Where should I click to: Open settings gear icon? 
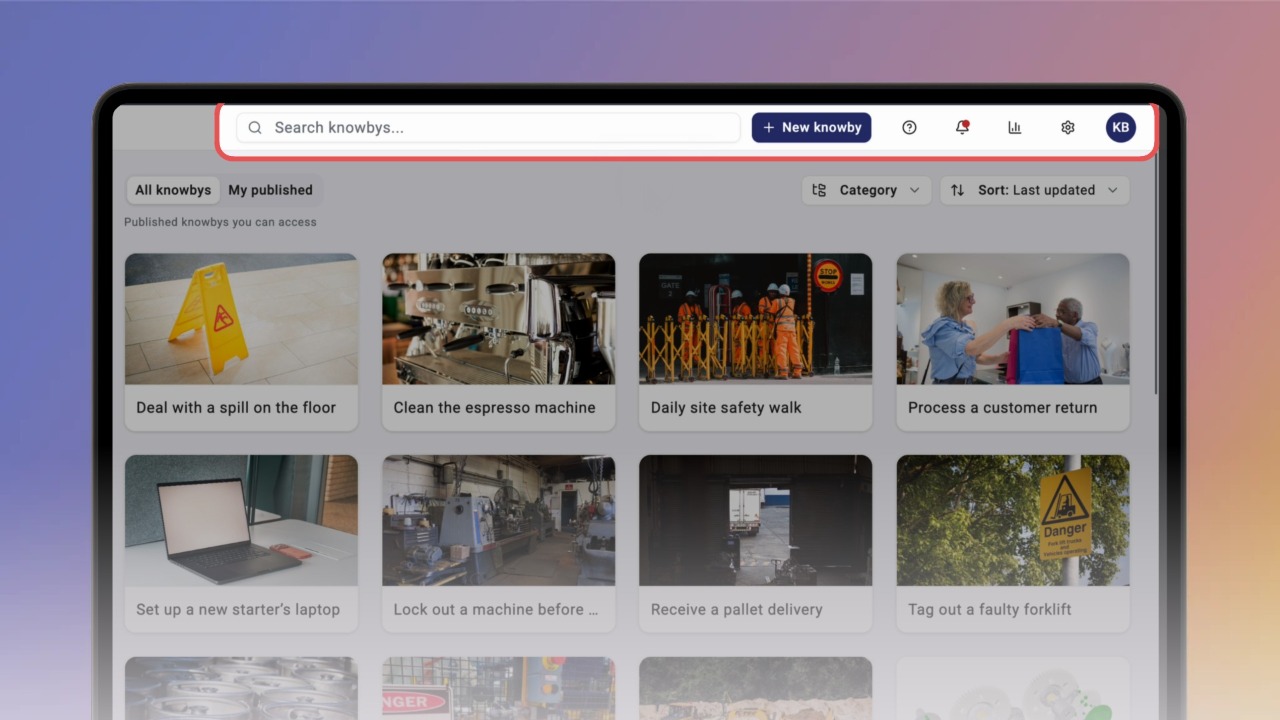1067,128
